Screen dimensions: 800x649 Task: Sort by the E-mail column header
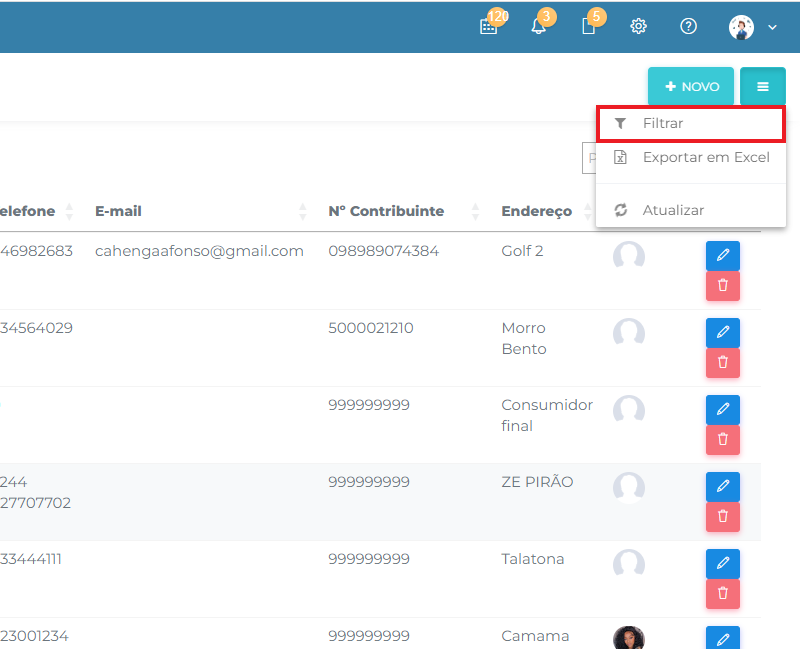(118, 211)
